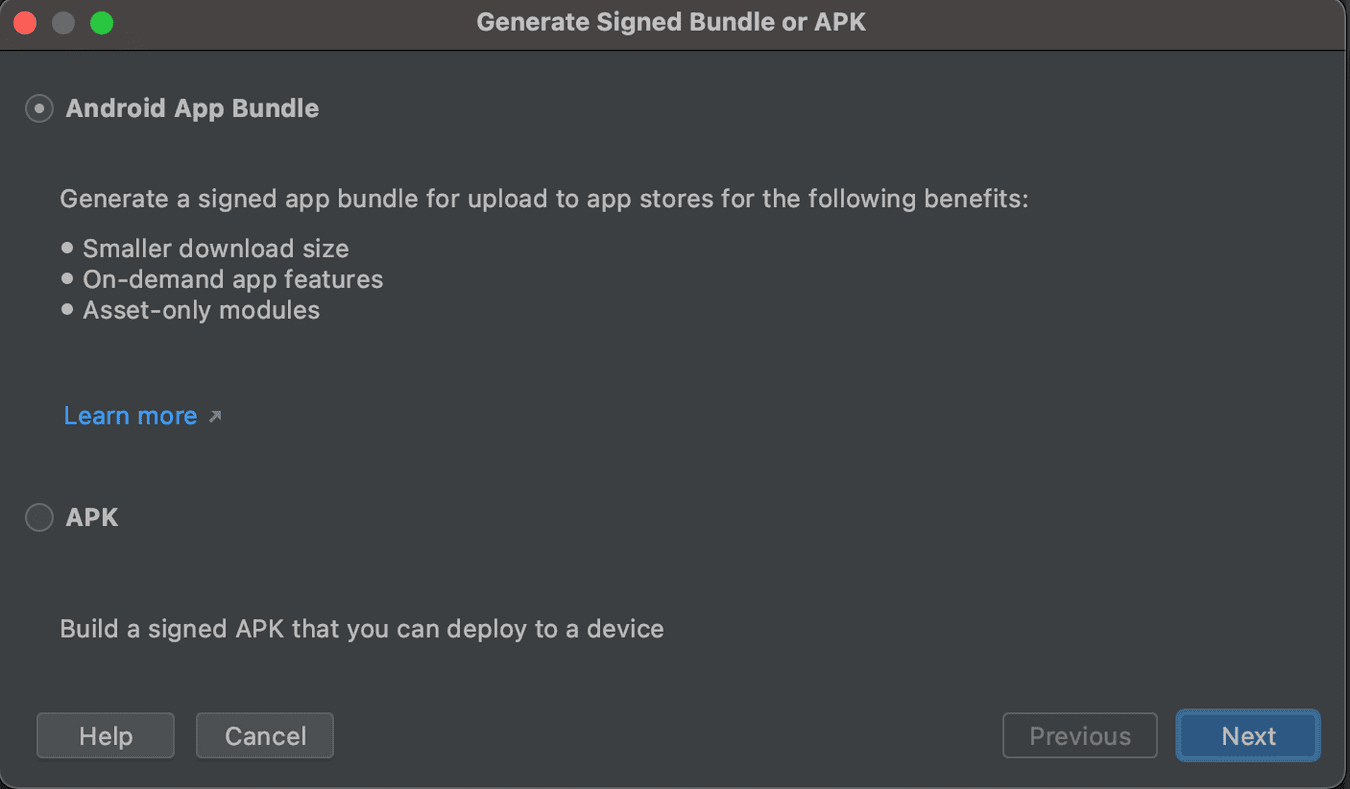Click the red close traffic light button
Viewport: 1350px width, 789px height.
pyautogui.click(x=24, y=22)
